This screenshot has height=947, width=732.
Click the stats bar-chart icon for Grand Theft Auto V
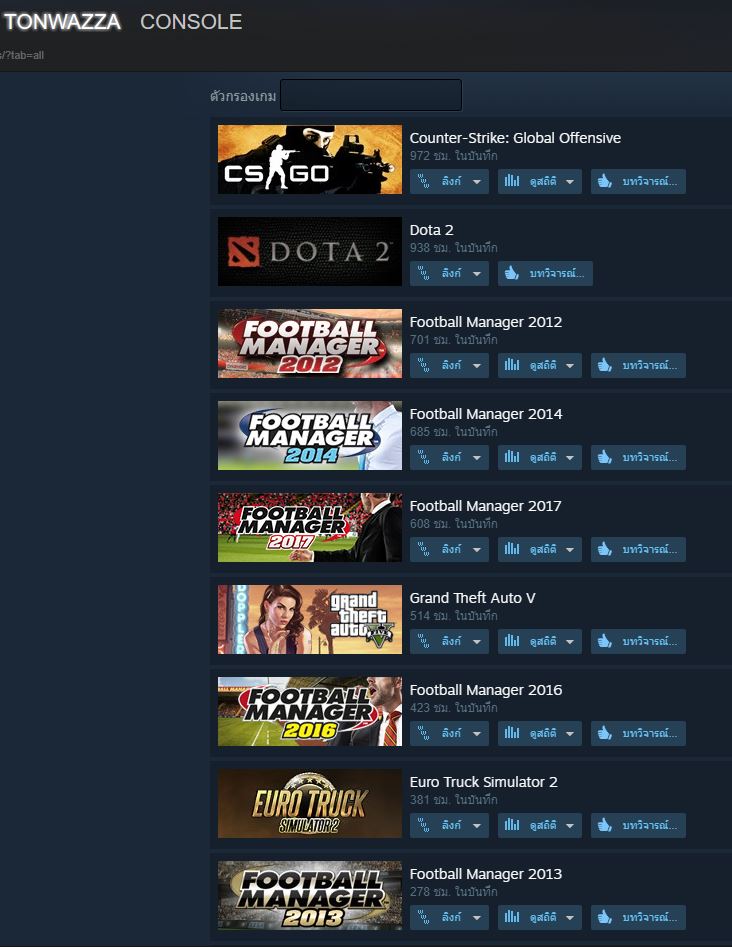click(x=512, y=641)
